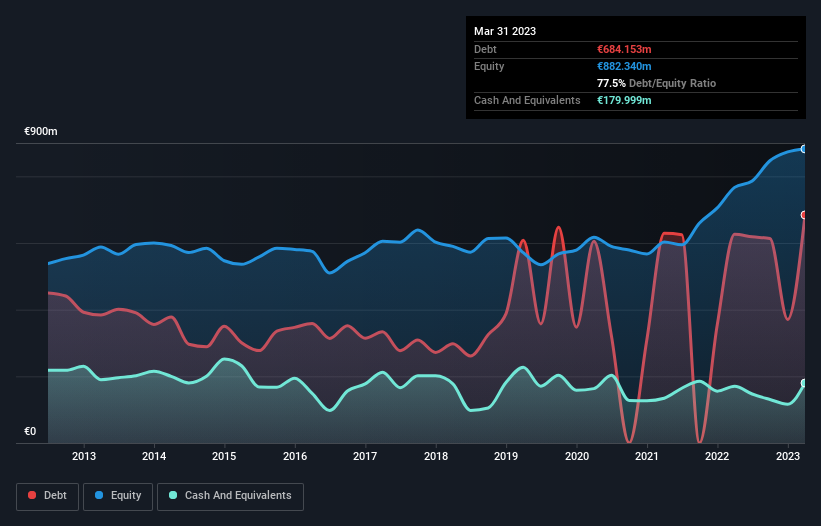Click the Debt value €684.153m in tooltip
Viewport: 821px width, 526px height.
click(624, 49)
